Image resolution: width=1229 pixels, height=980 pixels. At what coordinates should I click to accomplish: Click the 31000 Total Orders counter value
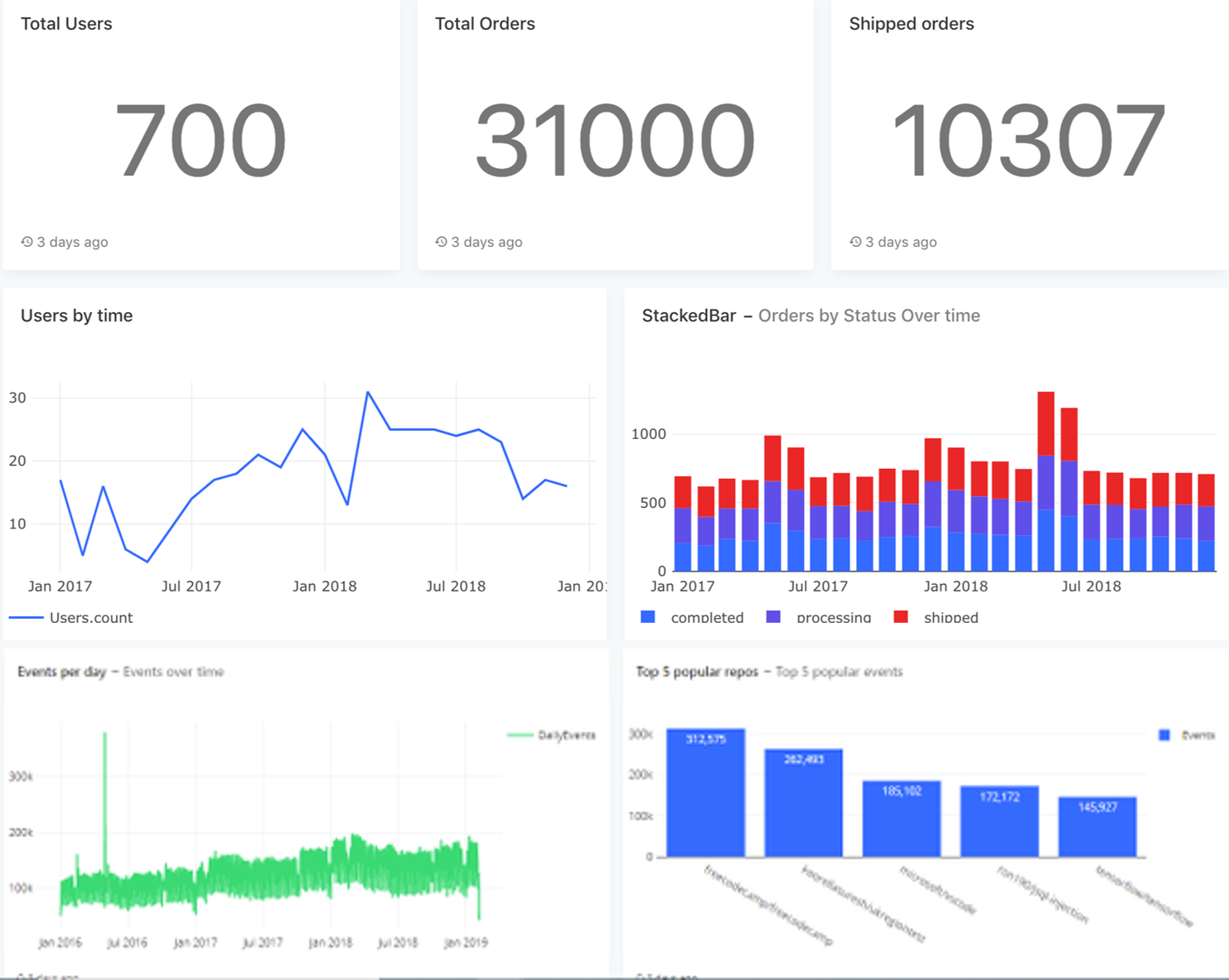(x=615, y=141)
